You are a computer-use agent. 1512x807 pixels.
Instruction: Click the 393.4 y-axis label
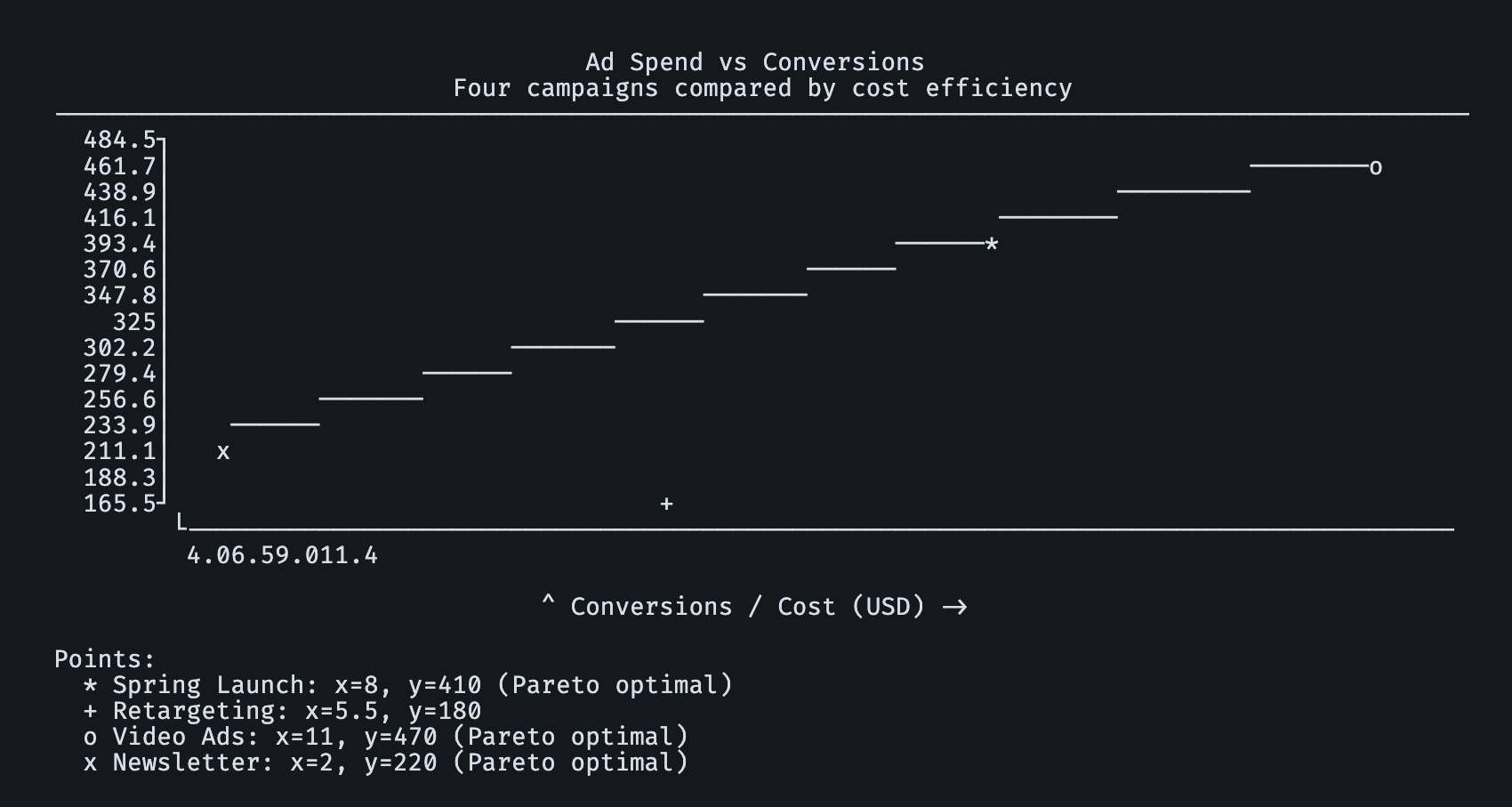click(119, 244)
